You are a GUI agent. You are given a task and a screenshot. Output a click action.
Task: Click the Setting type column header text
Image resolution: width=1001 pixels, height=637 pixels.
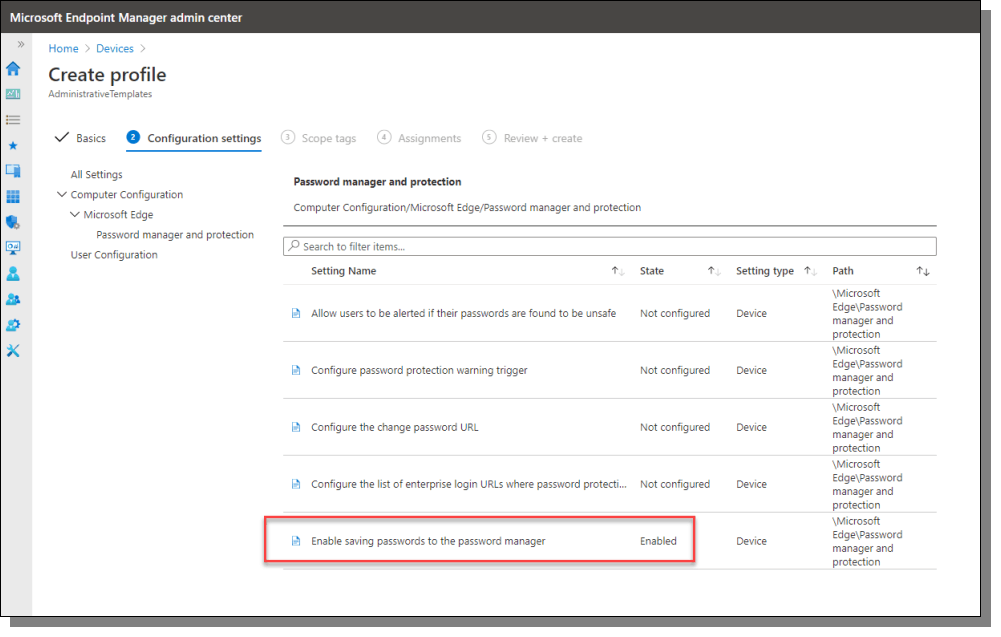pyautogui.click(x=765, y=271)
